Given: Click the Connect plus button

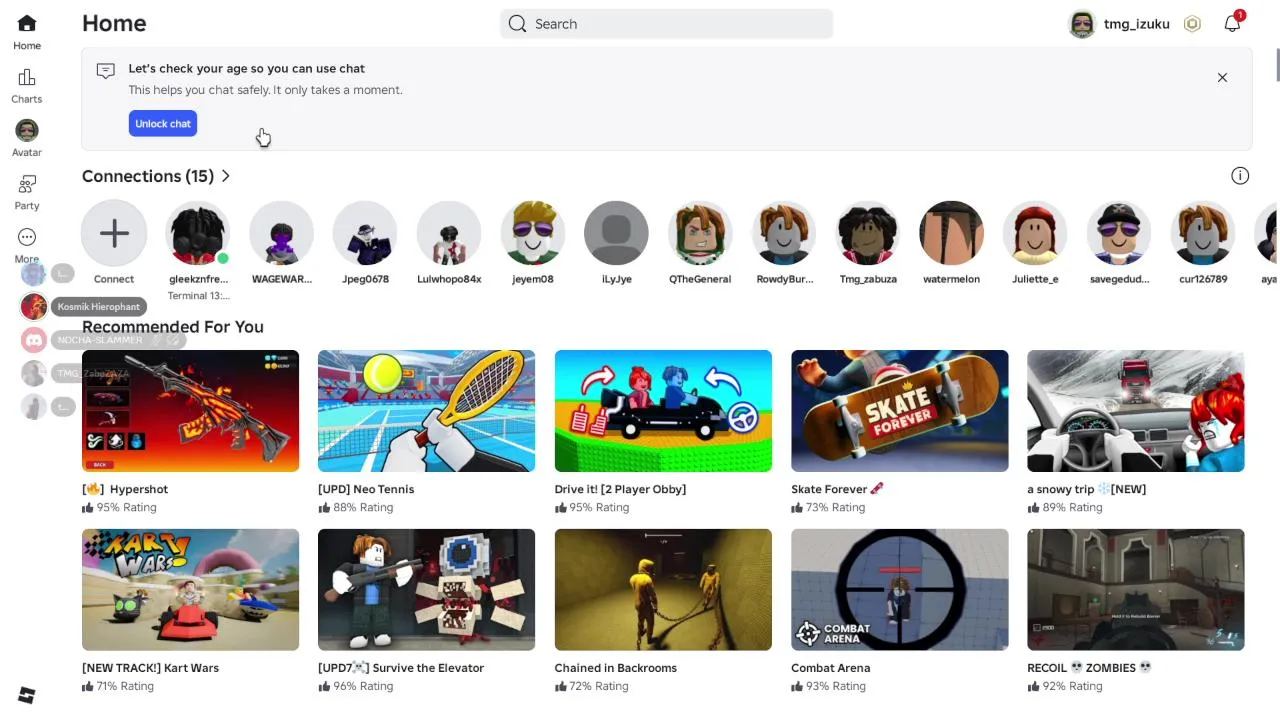Looking at the screenshot, I should click(x=114, y=233).
